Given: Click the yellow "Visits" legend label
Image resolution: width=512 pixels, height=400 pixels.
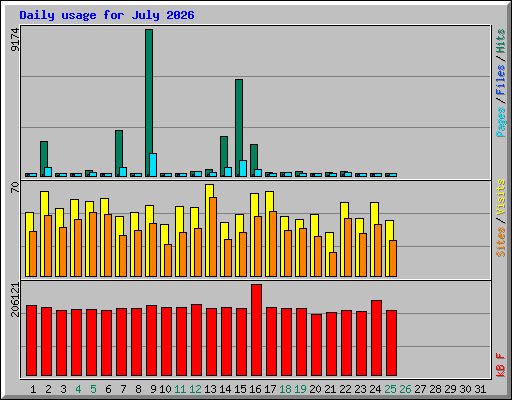Looking at the screenshot, I should (500, 197).
